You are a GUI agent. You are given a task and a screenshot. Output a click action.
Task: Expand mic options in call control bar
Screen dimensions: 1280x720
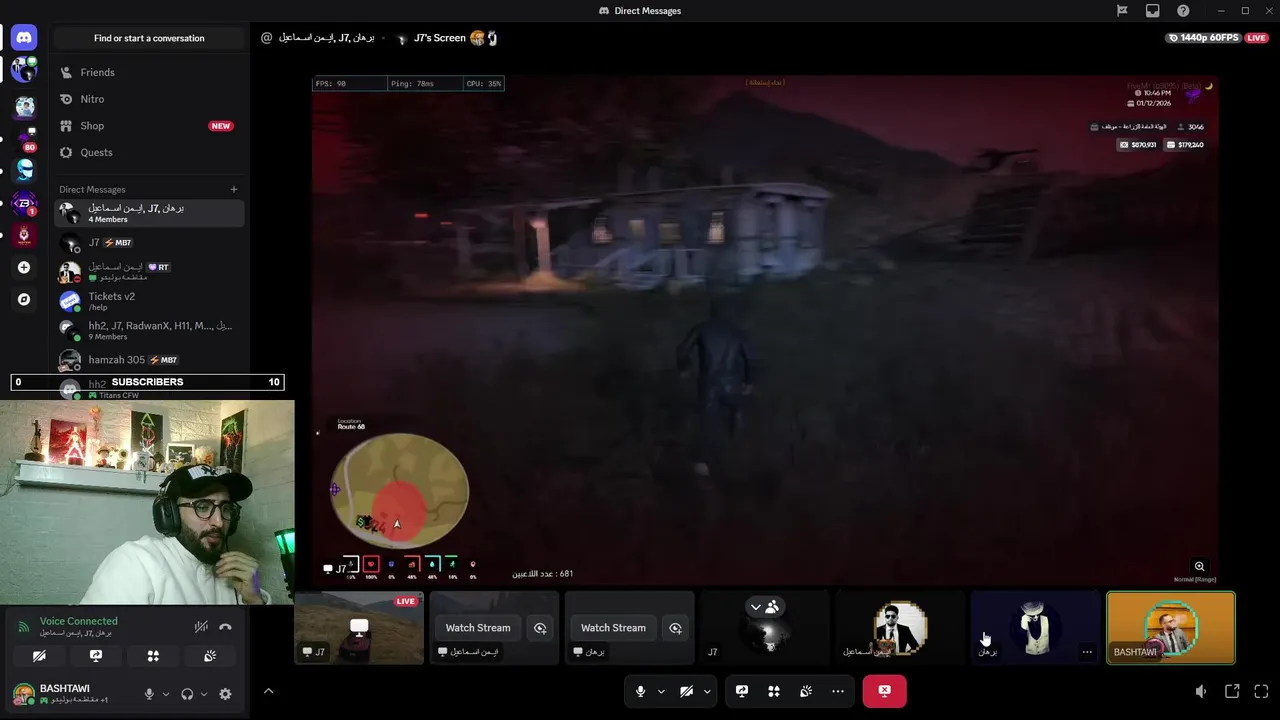661,691
